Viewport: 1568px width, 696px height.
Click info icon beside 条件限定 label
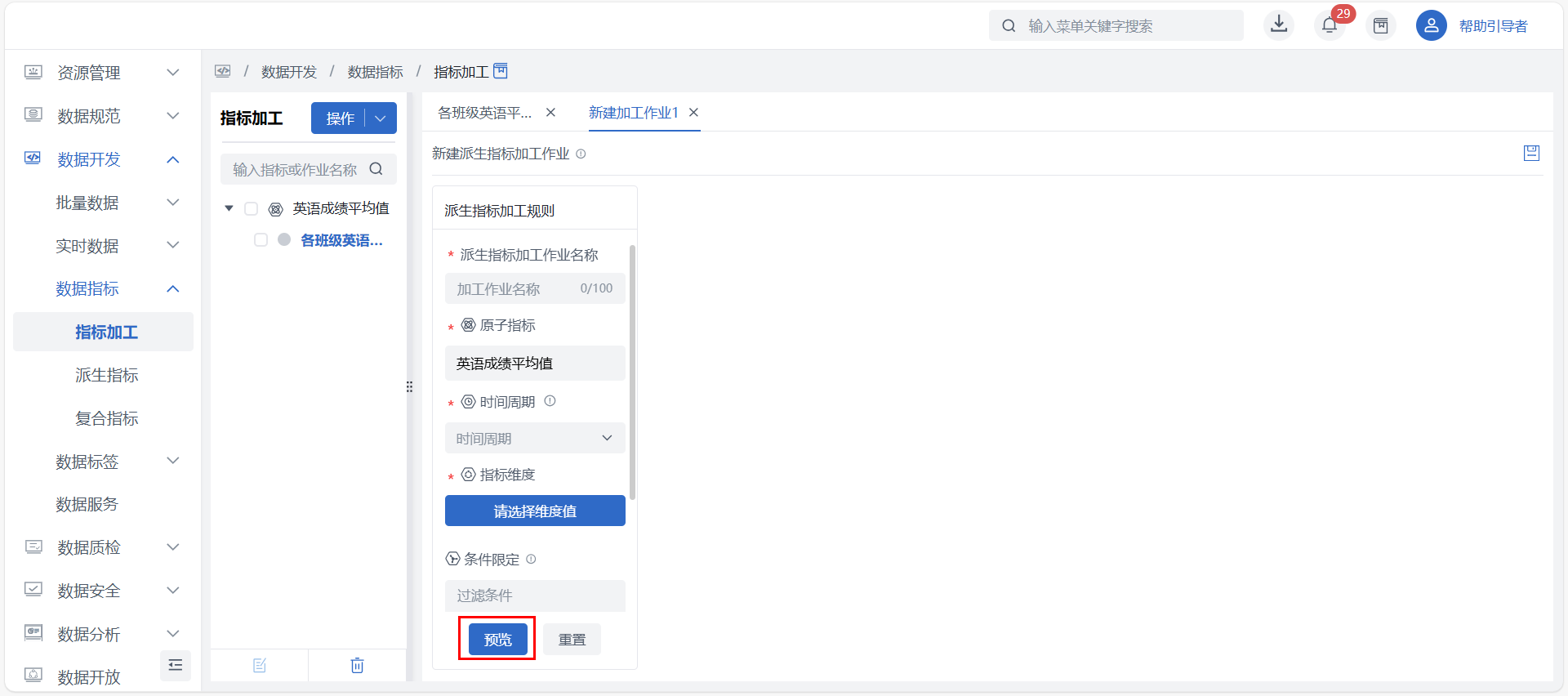(x=531, y=559)
